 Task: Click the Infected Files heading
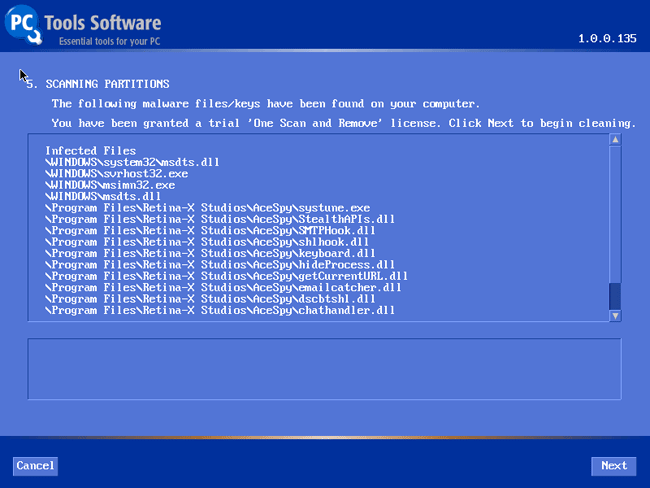pyautogui.click(x=90, y=151)
